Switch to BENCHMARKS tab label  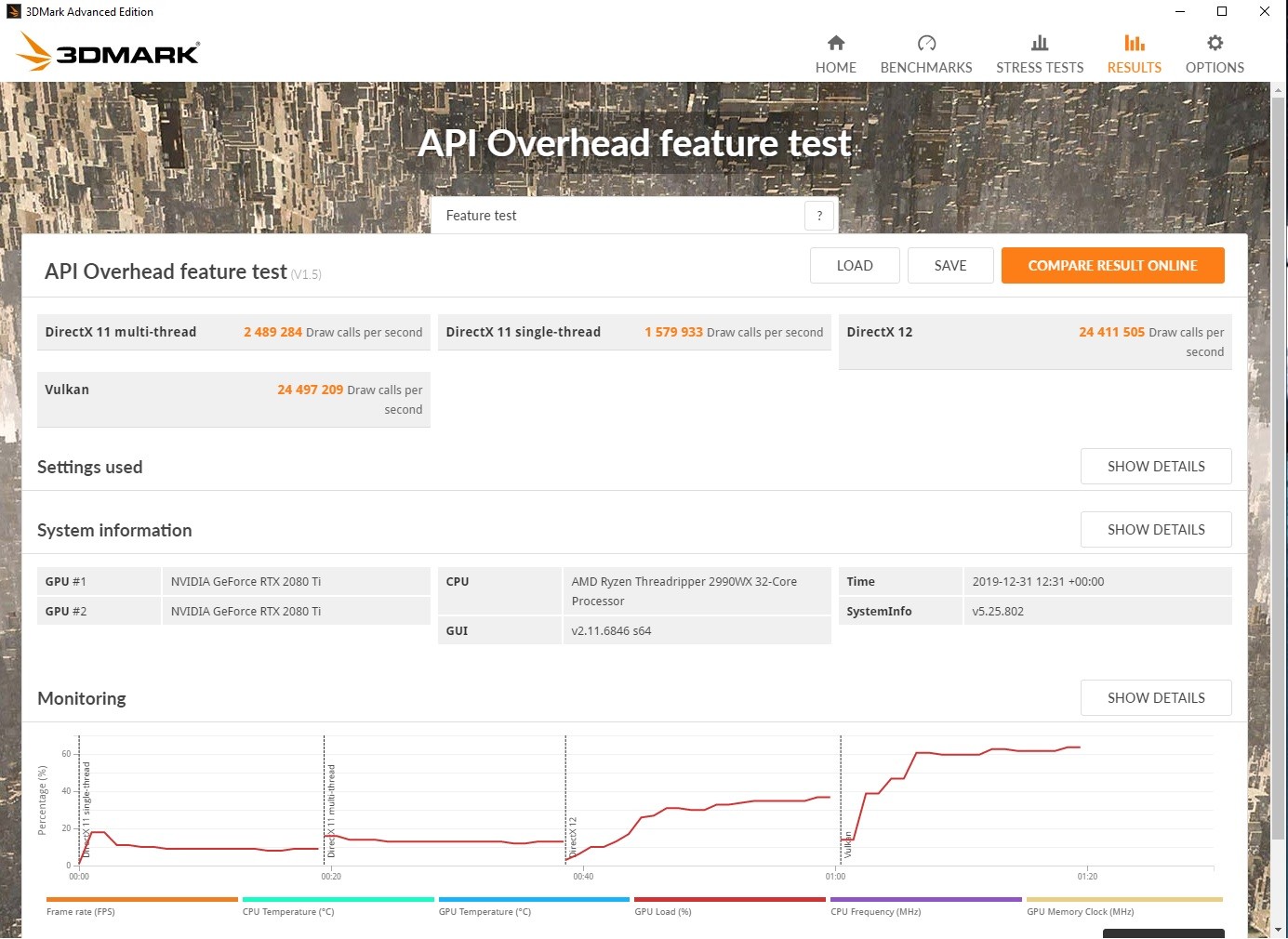point(926,68)
